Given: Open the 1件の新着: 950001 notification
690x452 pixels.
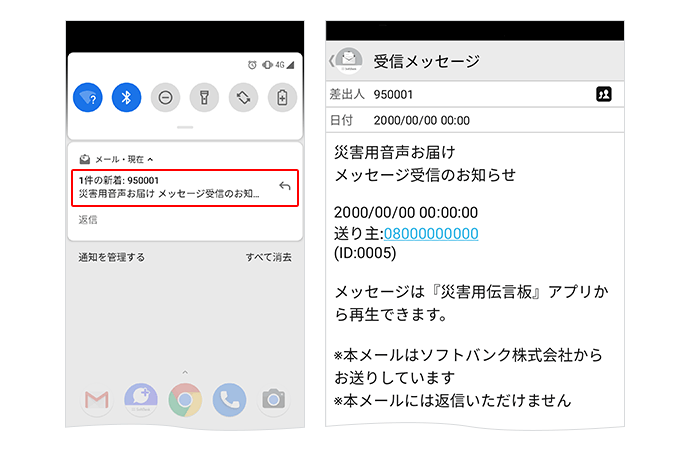Looking at the screenshot, I should click(185, 187).
